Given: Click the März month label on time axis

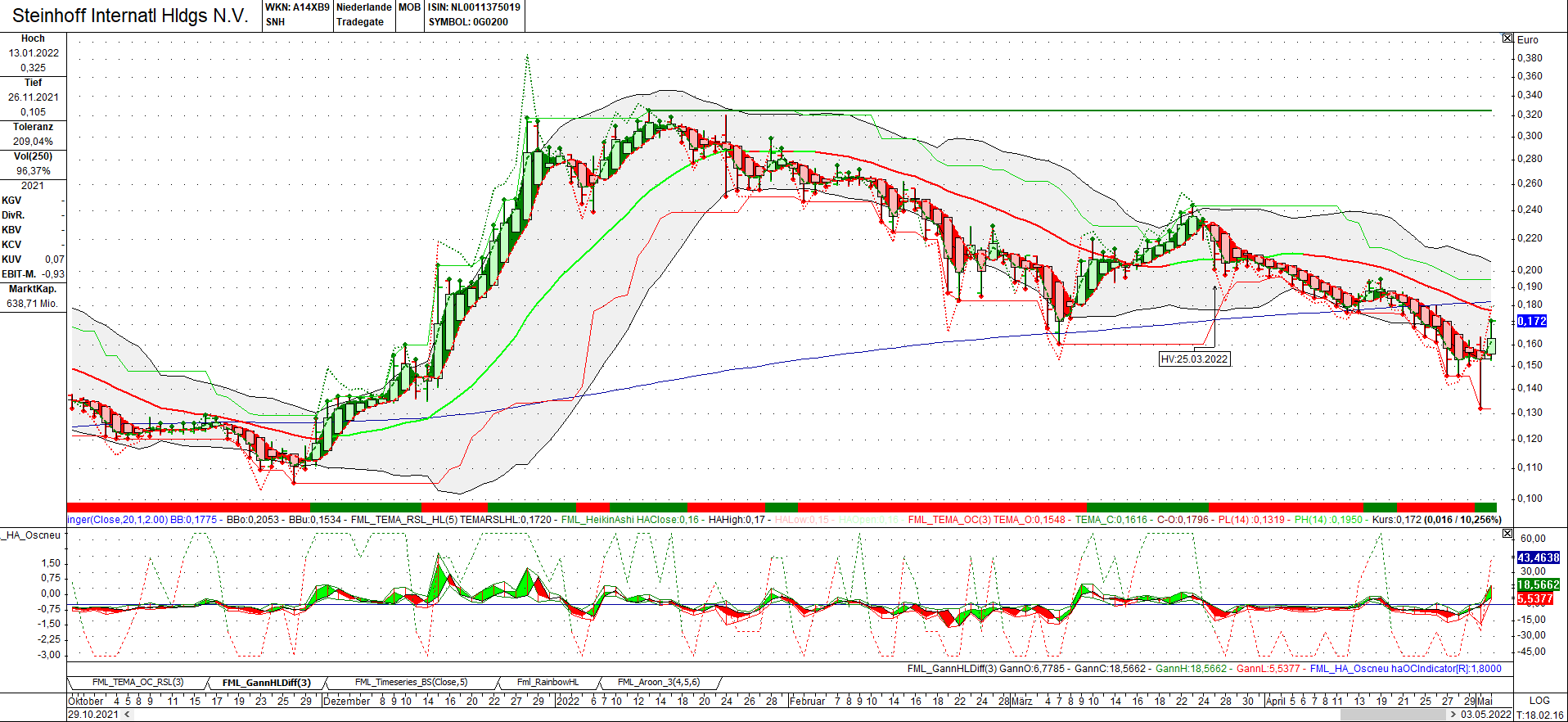Looking at the screenshot, I should 1021,701.
